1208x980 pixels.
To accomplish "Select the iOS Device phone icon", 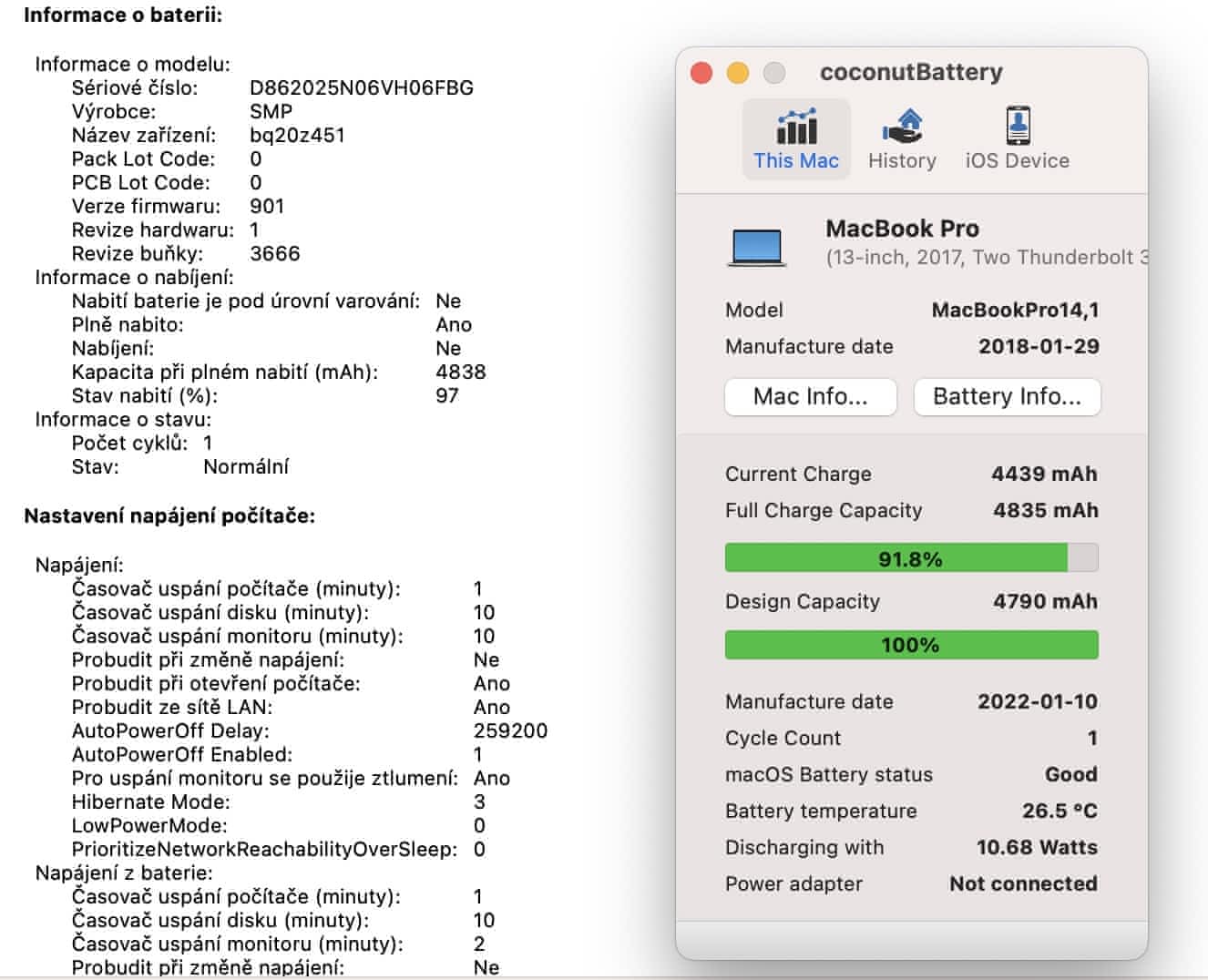I will (1018, 127).
